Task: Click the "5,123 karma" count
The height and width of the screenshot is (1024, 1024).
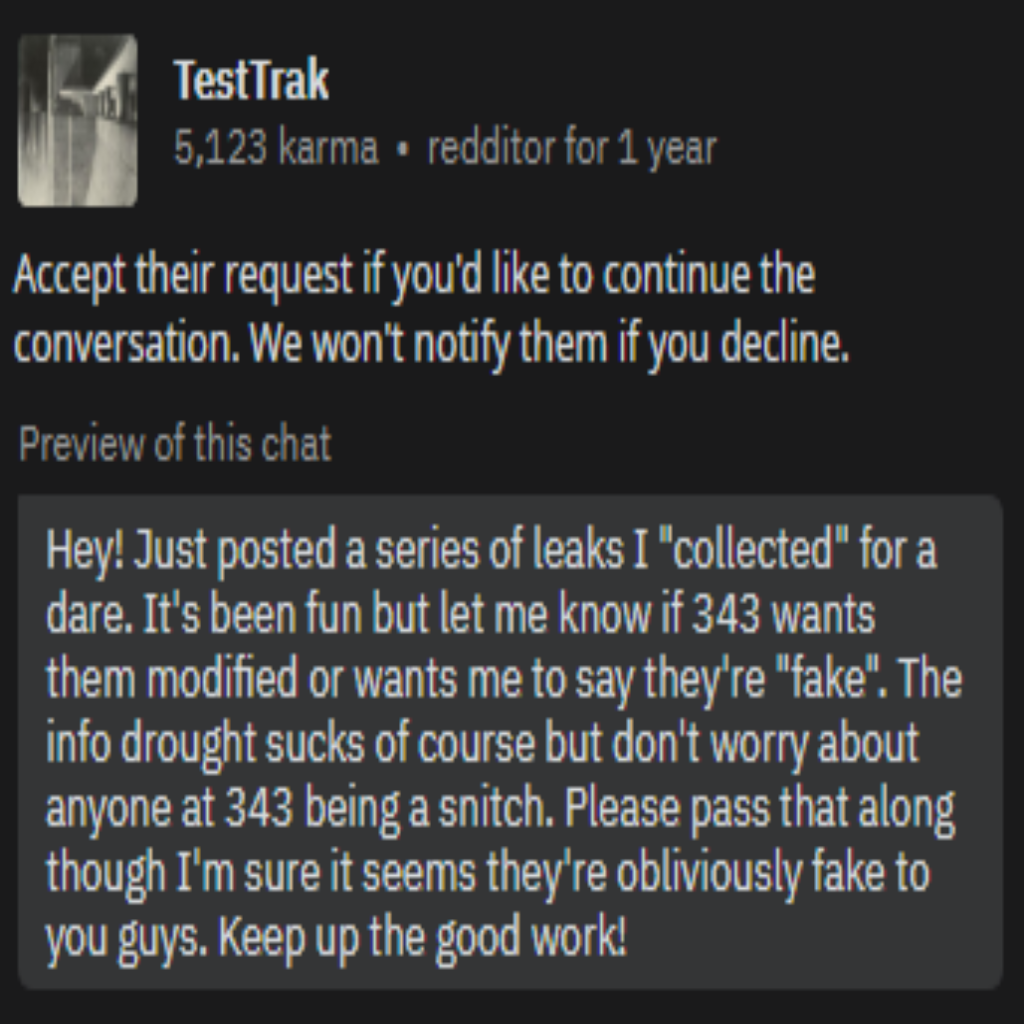Action: 276,149
